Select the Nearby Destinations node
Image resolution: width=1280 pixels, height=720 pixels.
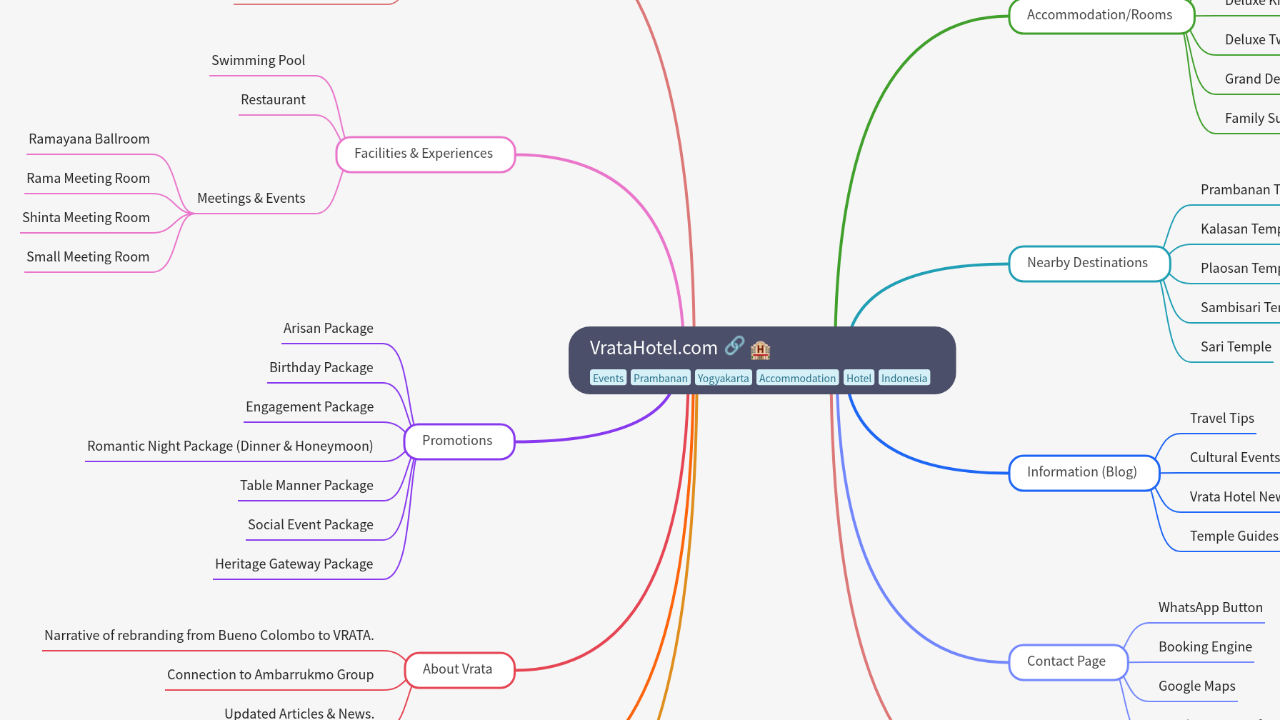click(x=1088, y=263)
